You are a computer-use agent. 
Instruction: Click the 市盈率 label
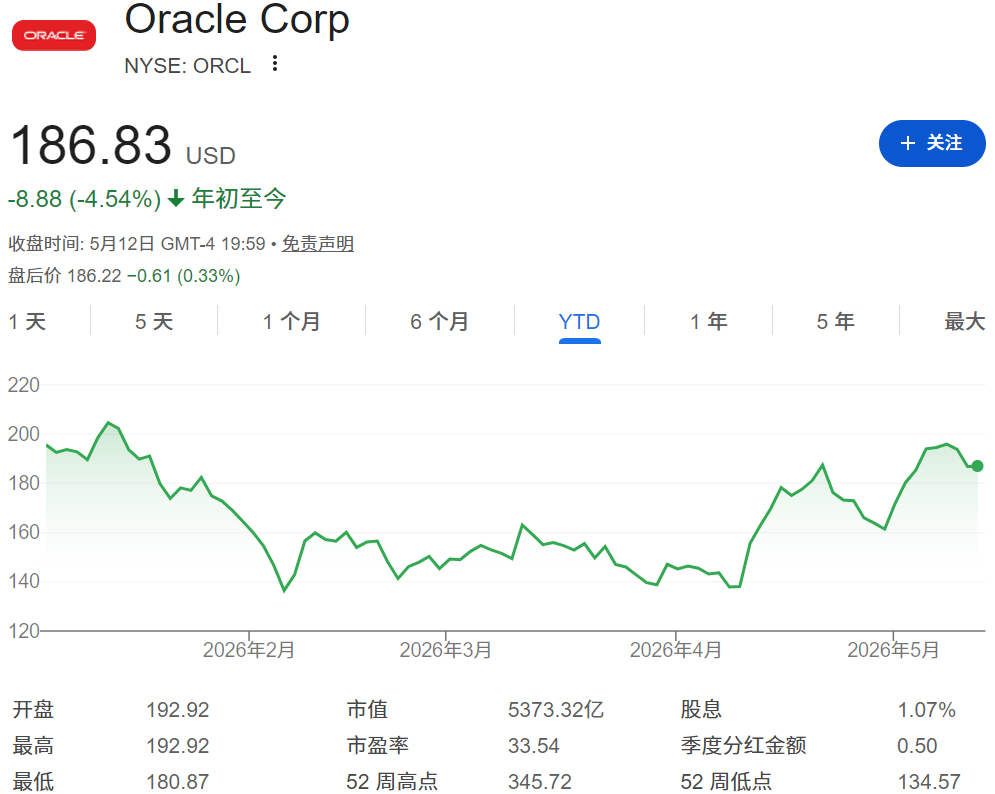coord(378,746)
